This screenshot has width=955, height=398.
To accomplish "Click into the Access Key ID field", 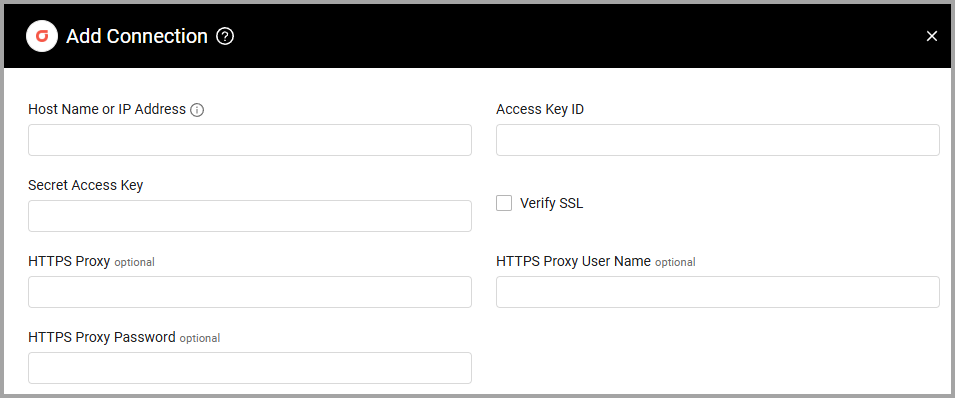I will [717, 140].
